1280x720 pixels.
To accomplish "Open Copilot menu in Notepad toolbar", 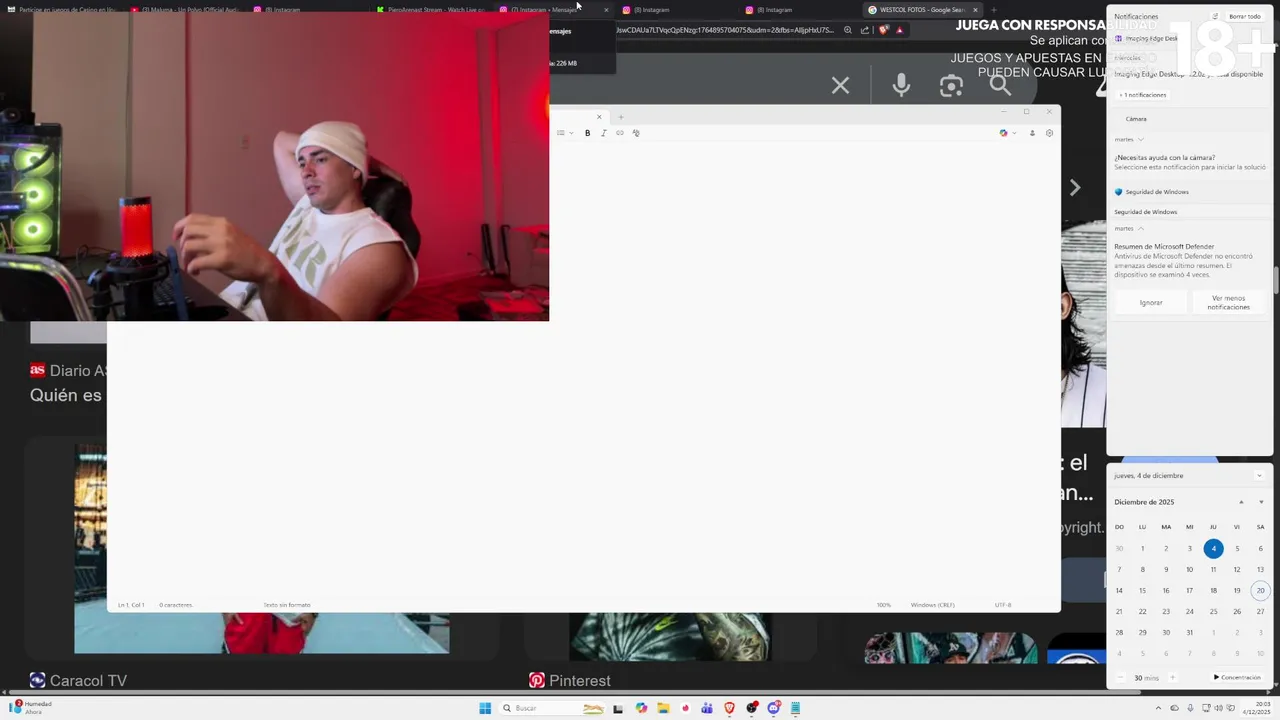I will tap(1007, 133).
